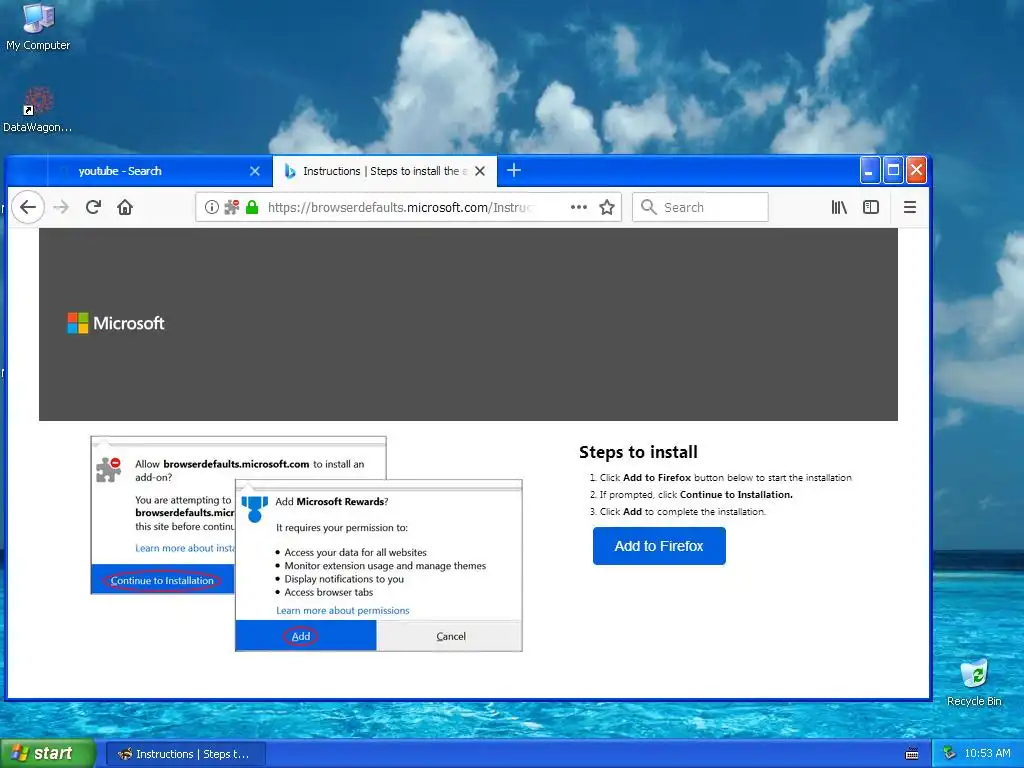Bookmark this page with the star icon

[607, 207]
